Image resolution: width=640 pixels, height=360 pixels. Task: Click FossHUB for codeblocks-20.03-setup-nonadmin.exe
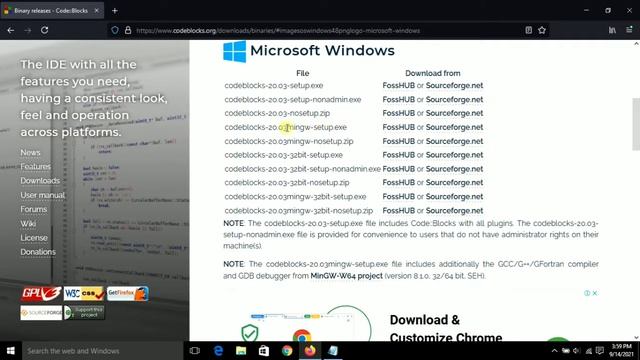[398, 100]
